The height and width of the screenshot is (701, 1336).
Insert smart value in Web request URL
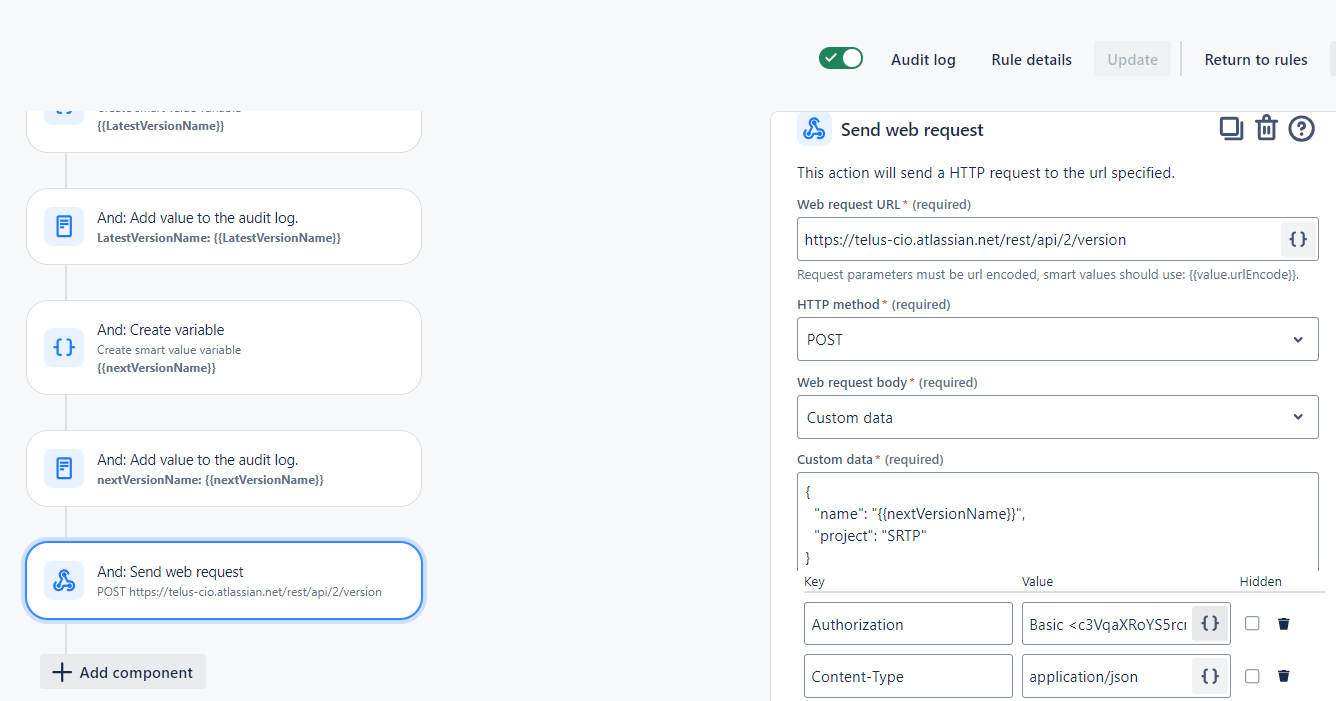coord(1298,240)
